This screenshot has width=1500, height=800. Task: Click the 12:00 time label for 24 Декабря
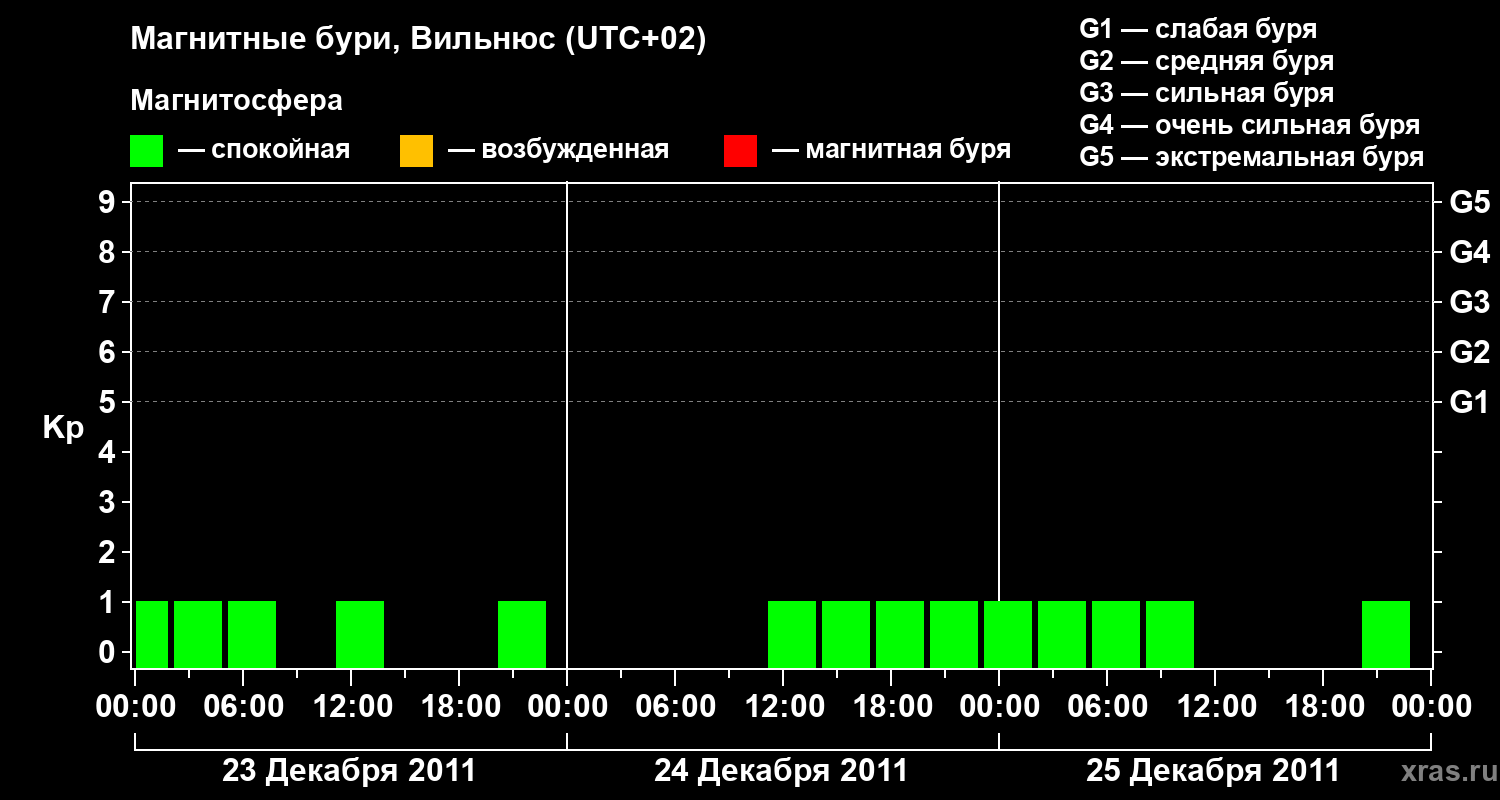(783, 706)
